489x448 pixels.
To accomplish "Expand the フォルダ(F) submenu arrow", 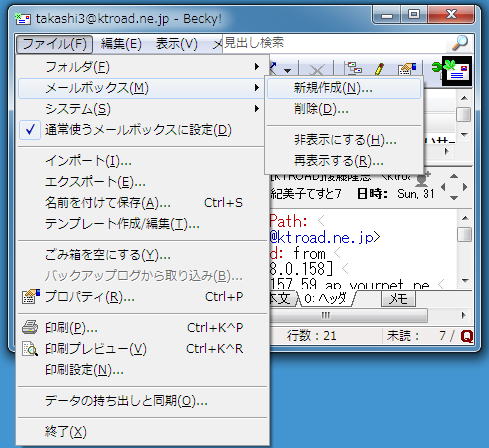I will click(x=256, y=67).
